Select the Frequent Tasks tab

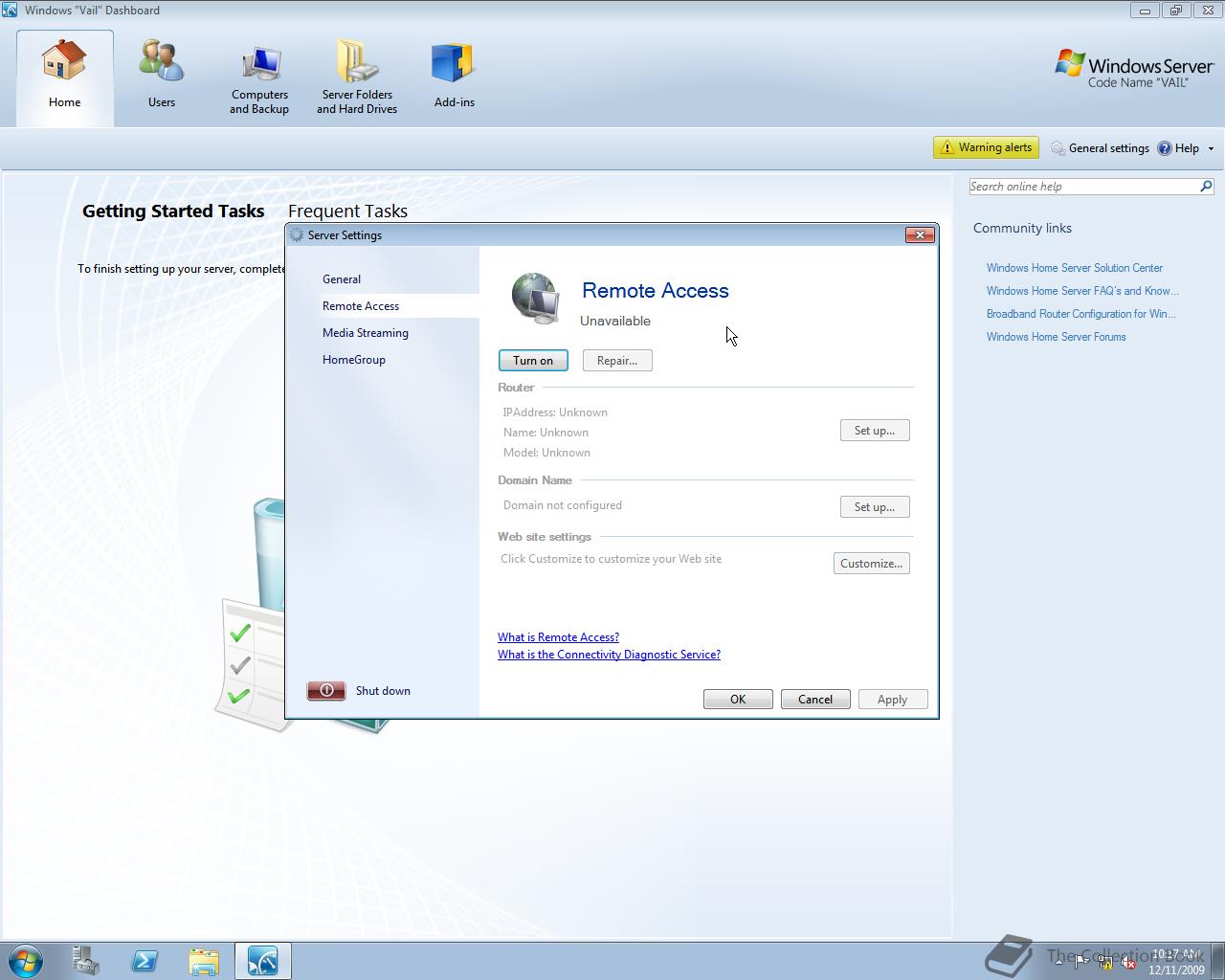(x=347, y=212)
